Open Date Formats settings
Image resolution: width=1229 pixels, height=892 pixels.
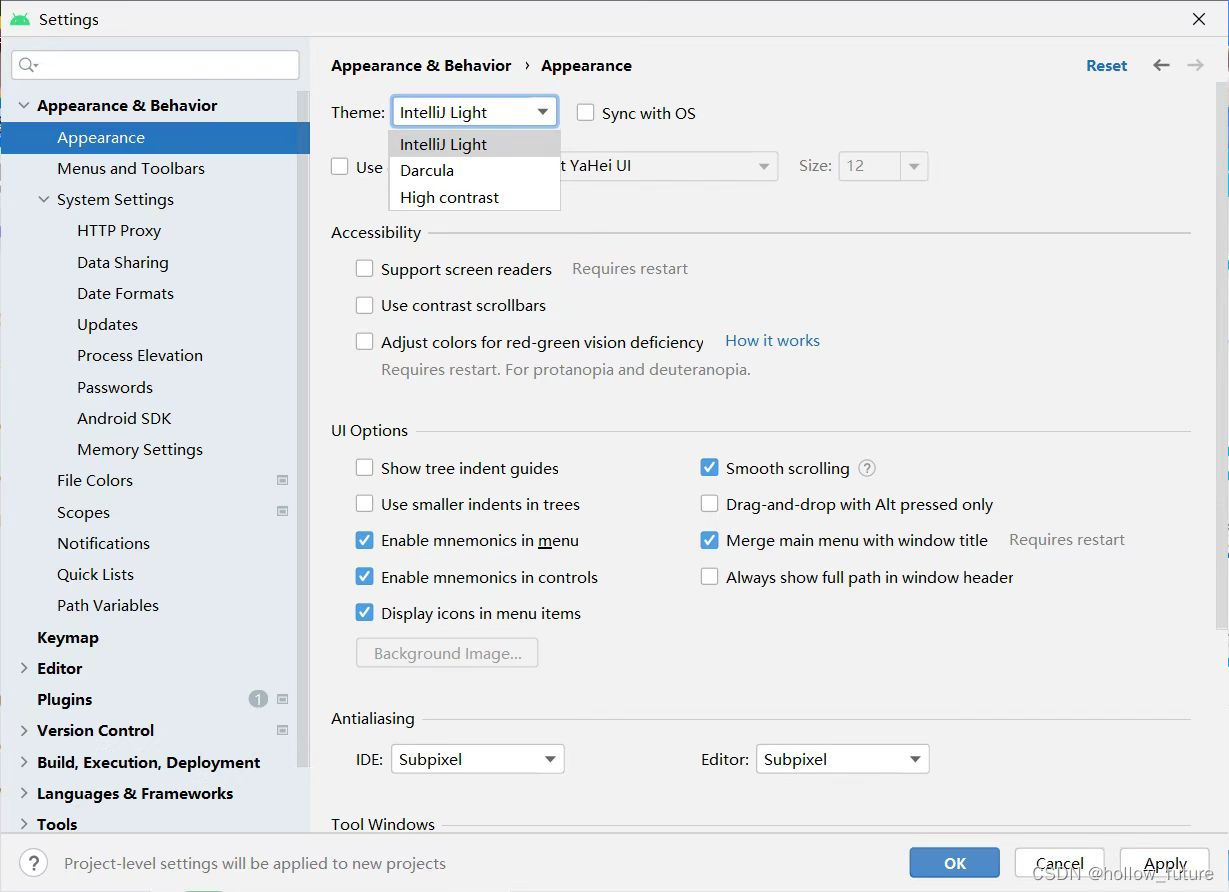click(x=125, y=293)
